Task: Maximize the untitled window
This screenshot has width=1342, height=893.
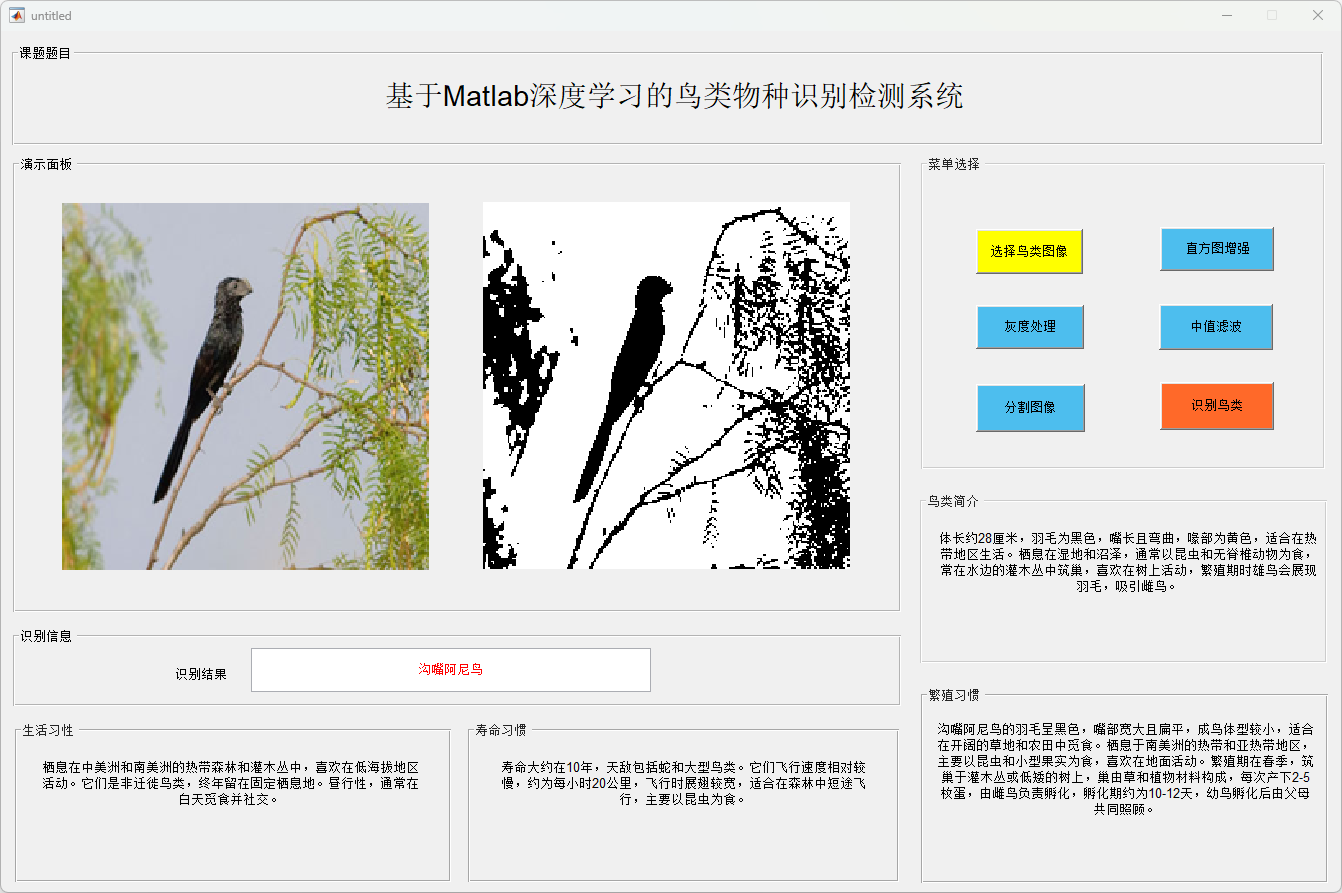Action: (x=1272, y=16)
